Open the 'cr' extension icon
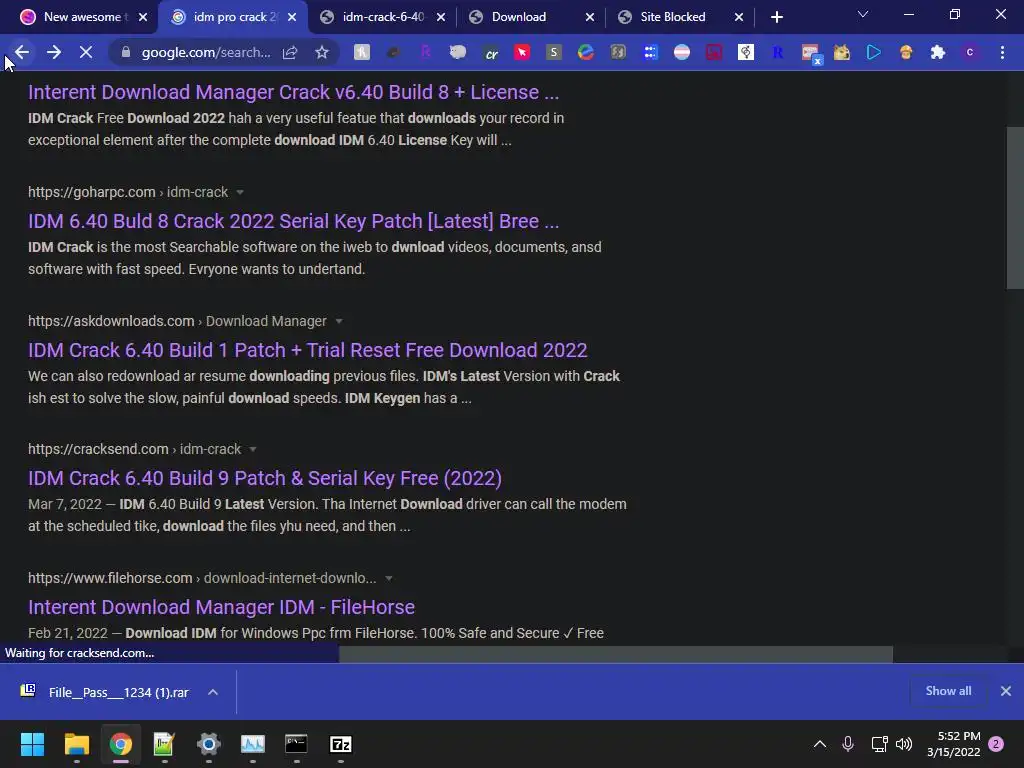The height and width of the screenshot is (768, 1024). 490,53
